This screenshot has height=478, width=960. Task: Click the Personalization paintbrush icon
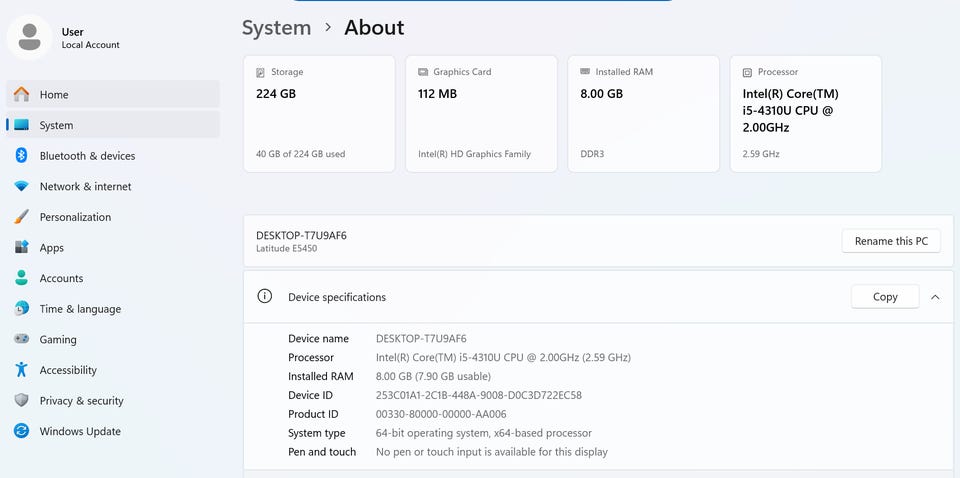coord(21,217)
